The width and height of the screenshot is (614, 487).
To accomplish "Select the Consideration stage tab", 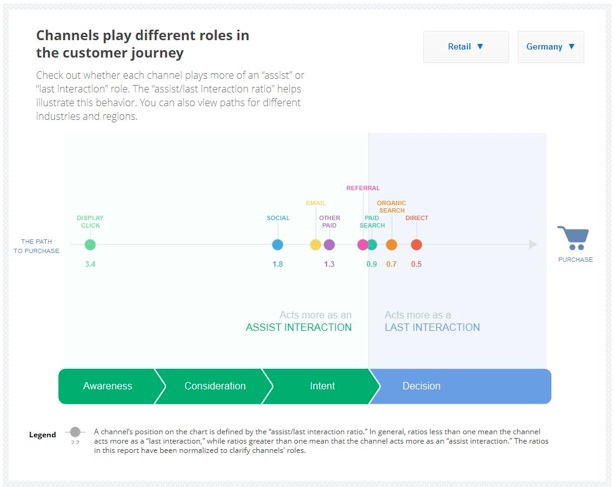I will click(x=215, y=386).
